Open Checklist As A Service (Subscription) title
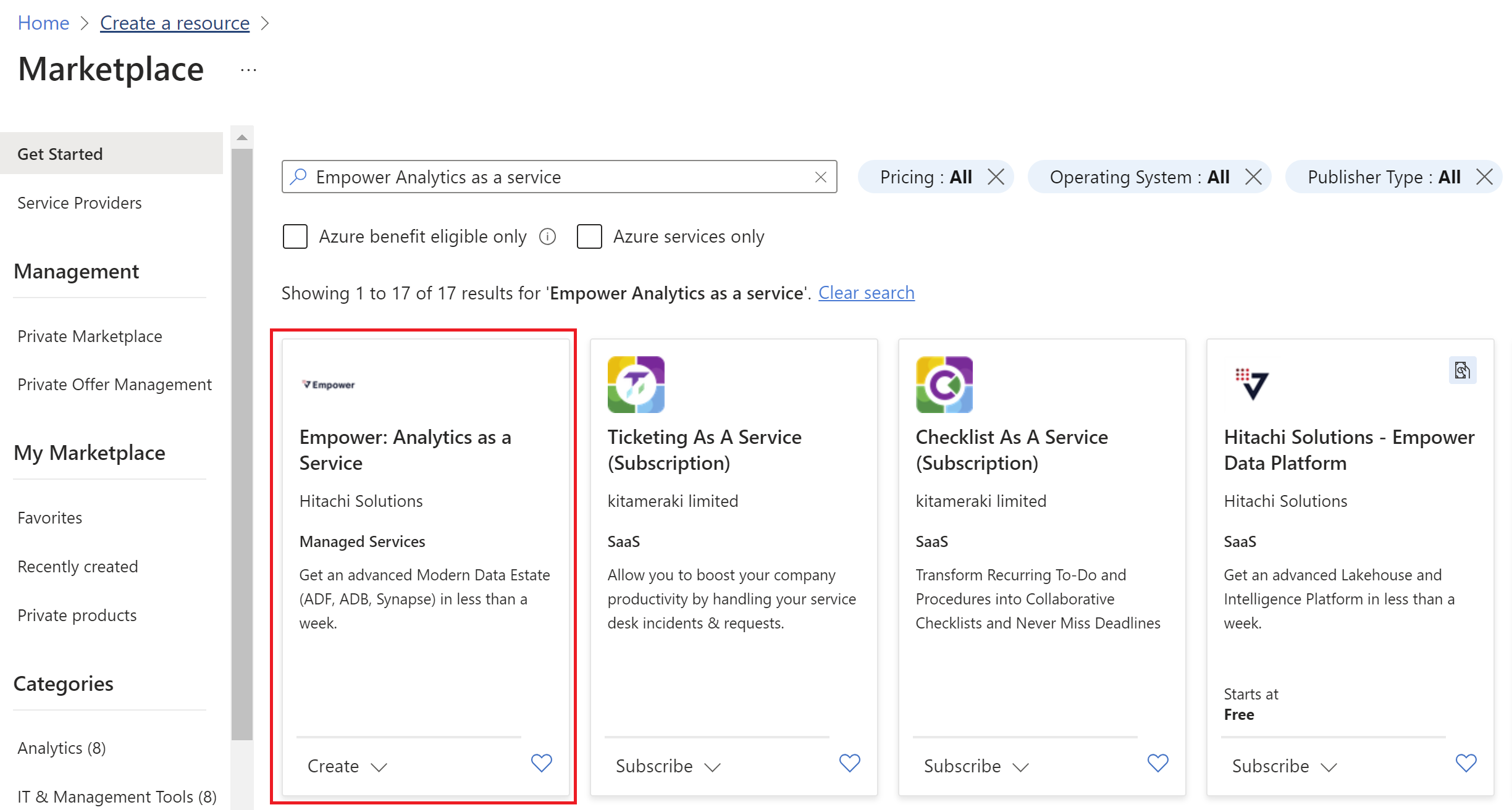 point(1012,449)
